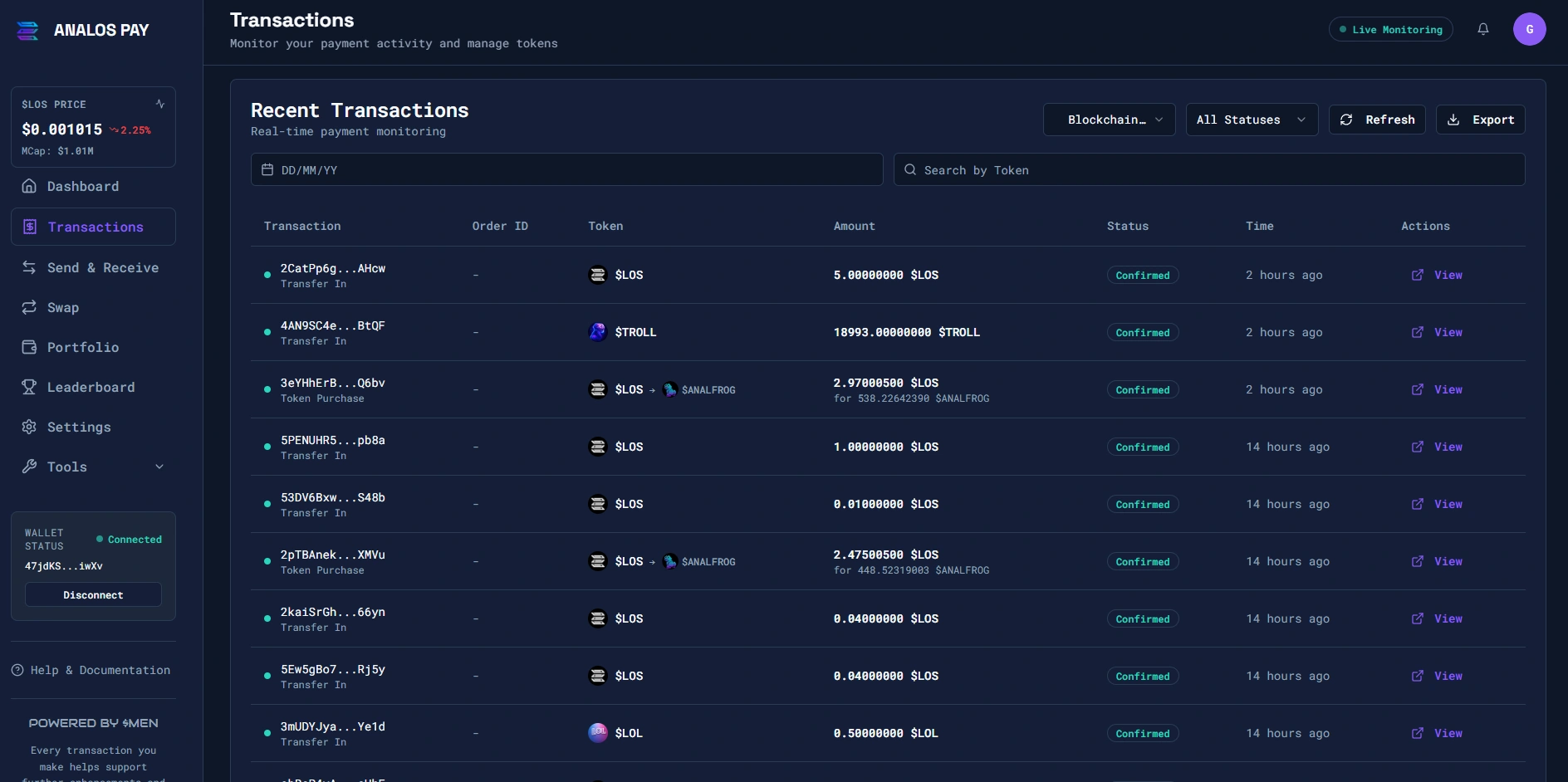Navigate to the Leaderboard page
The width and height of the screenshot is (1568, 782).
91,387
